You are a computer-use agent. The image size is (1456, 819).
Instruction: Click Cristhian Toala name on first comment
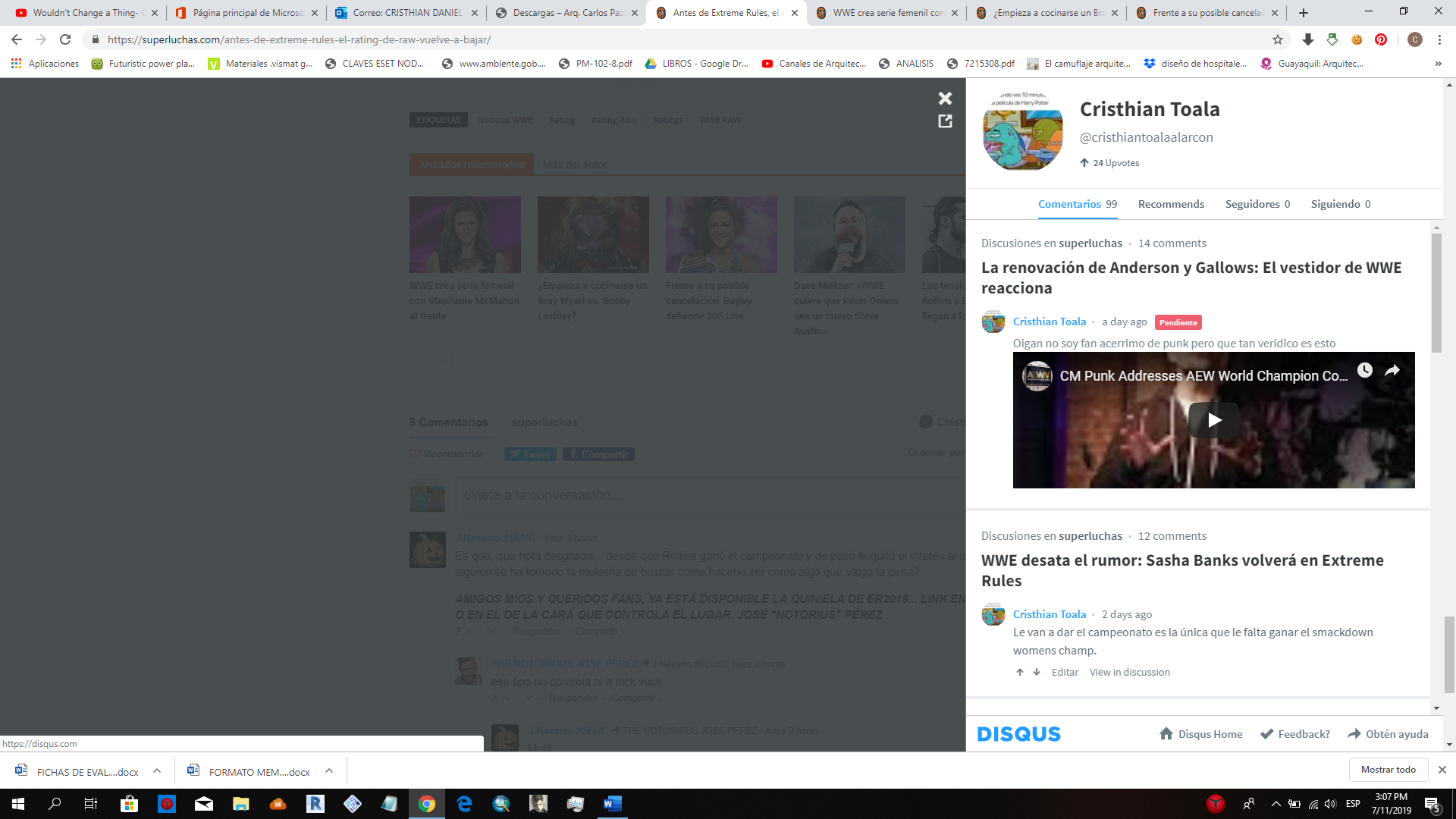[1050, 322]
